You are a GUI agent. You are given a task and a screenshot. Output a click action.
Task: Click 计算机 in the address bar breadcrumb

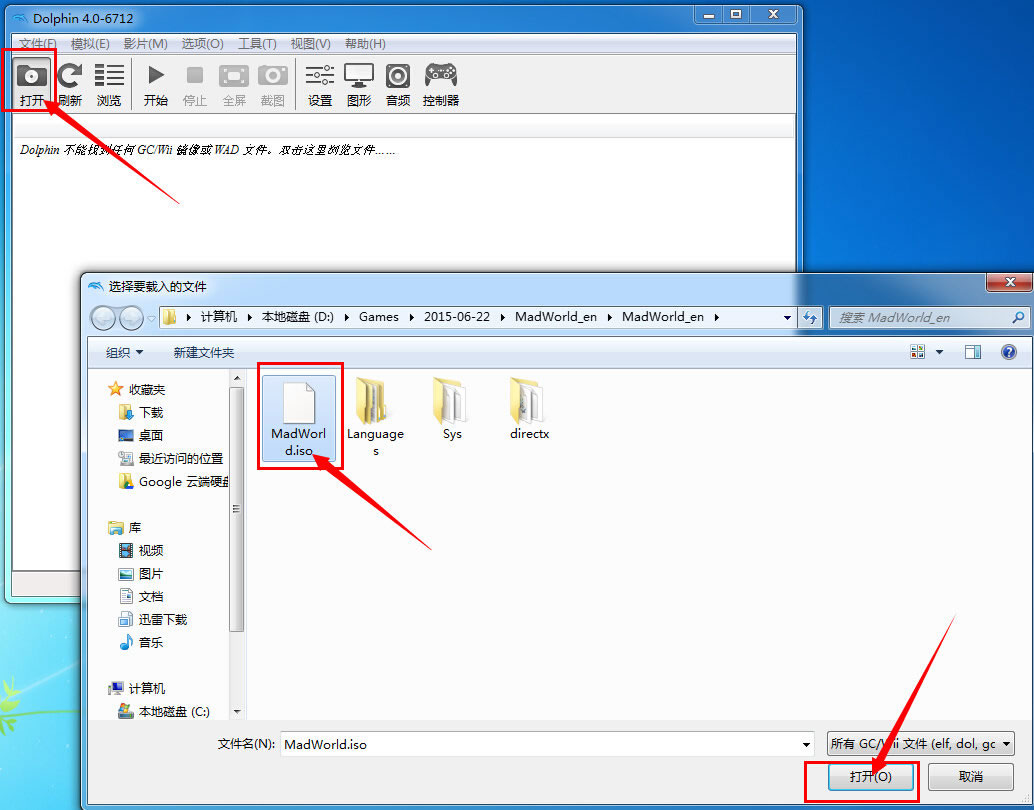click(x=218, y=317)
